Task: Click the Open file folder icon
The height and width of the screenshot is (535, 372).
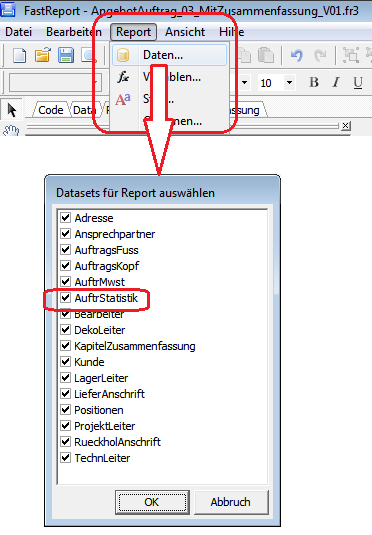Action: (x=43, y=55)
